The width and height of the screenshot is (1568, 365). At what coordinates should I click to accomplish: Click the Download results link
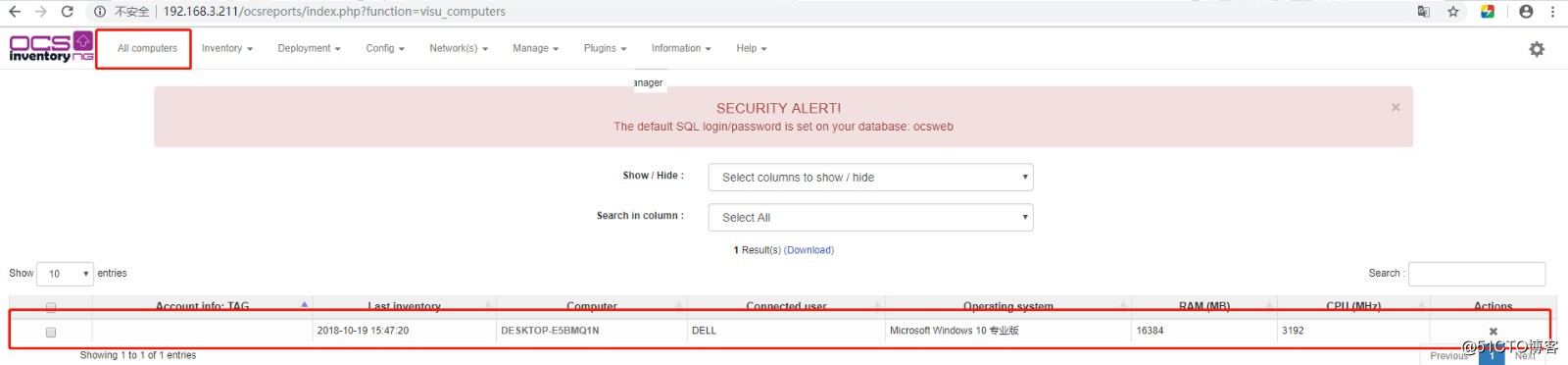coord(808,250)
